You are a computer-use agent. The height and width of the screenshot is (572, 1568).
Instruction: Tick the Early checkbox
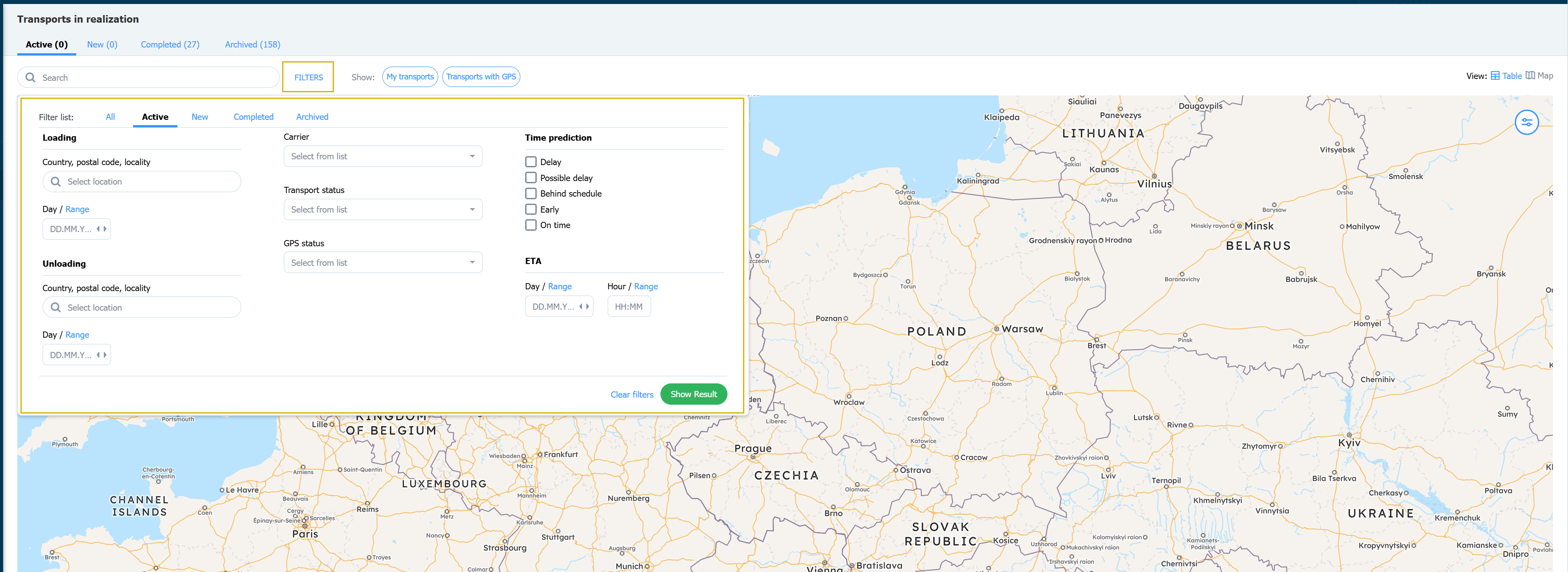[531, 209]
